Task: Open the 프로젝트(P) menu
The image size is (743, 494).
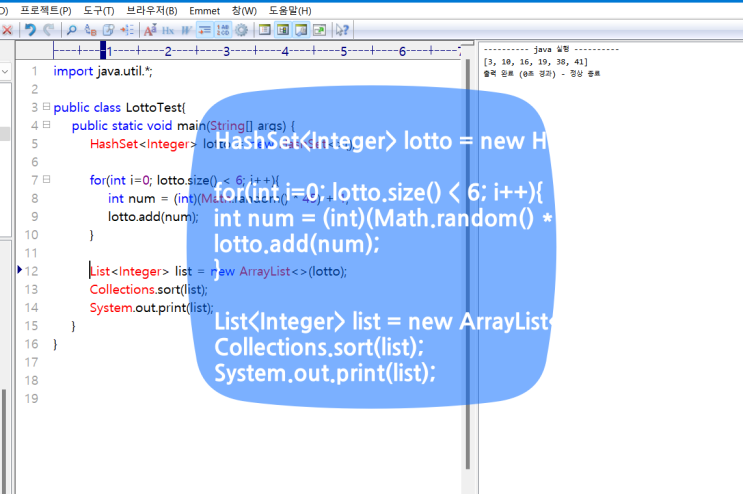Action: tap(48, 10)
